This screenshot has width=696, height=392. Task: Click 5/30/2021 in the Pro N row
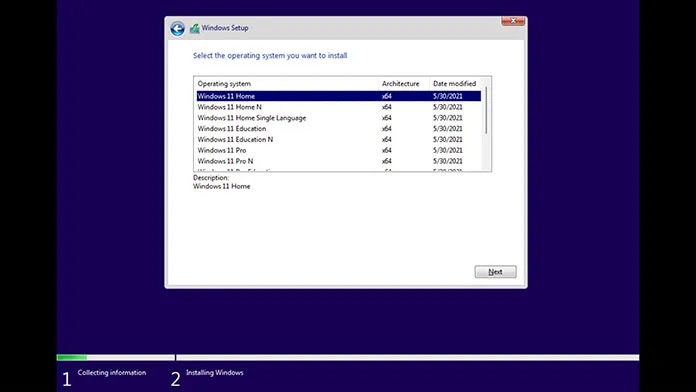[447, 161]
